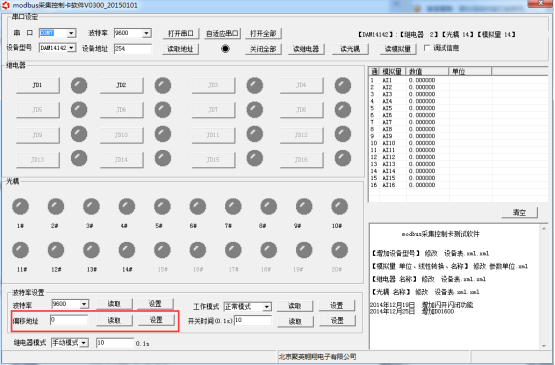The width and height of the screenshot is (555, 365).
Task: Click the JD10 relay indicator lamp
Action: [163, 134]
